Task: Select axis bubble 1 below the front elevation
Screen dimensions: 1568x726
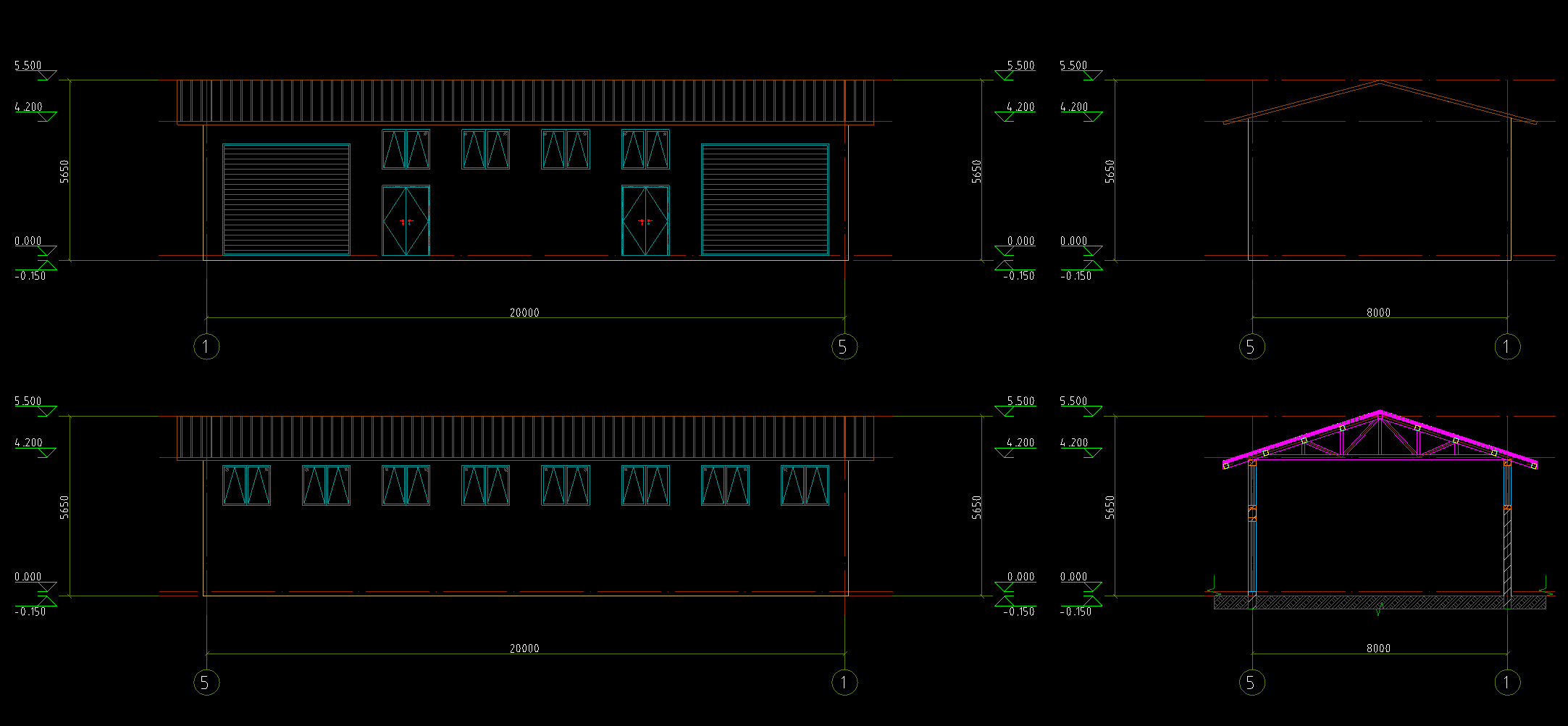Action: (206, 346)
